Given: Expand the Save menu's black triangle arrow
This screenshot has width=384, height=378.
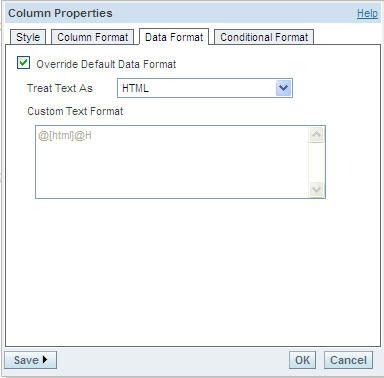Looking at the screenshot, I should point(45,360).
